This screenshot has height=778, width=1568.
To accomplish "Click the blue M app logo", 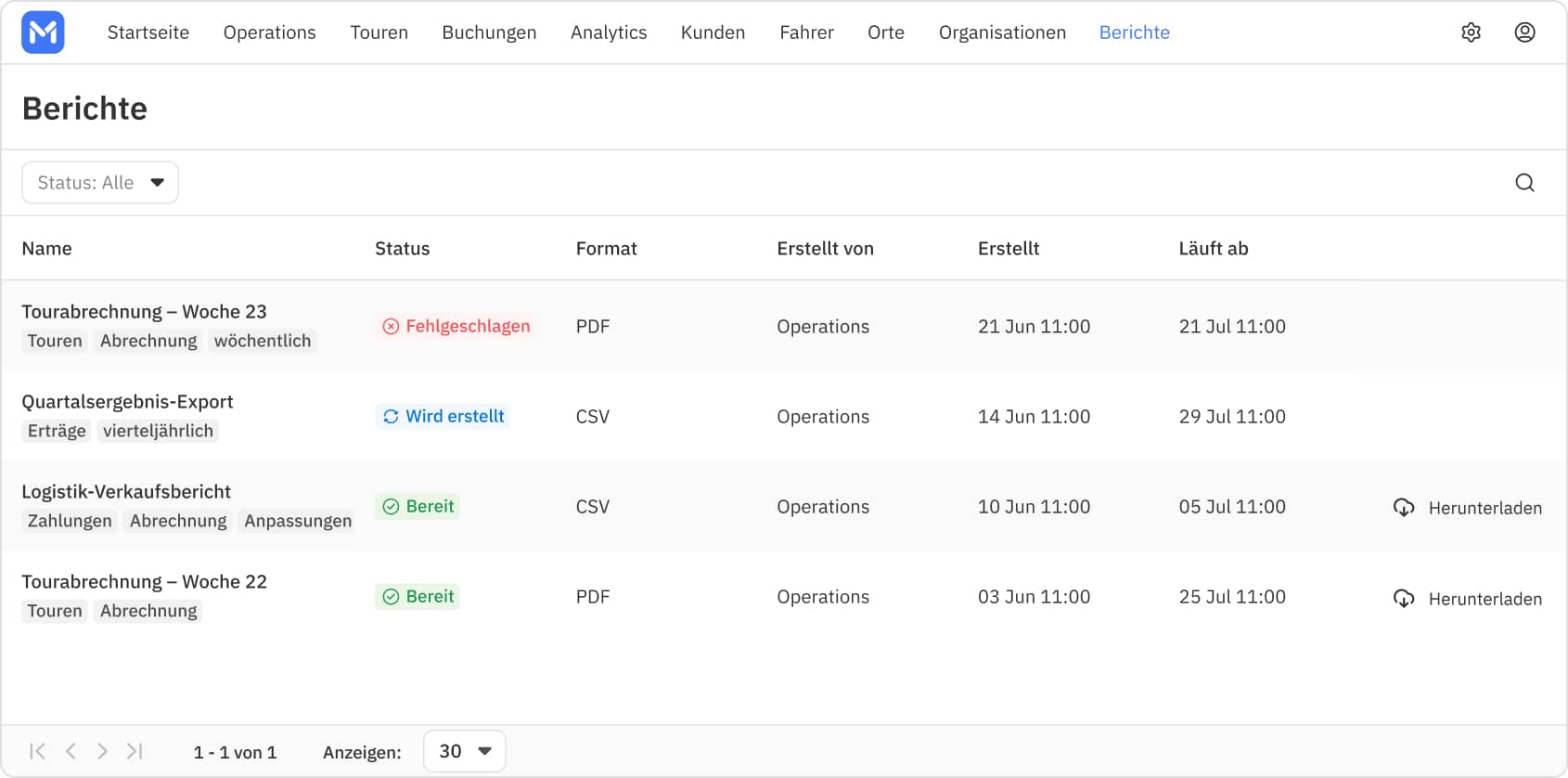I will click(43, 32).
